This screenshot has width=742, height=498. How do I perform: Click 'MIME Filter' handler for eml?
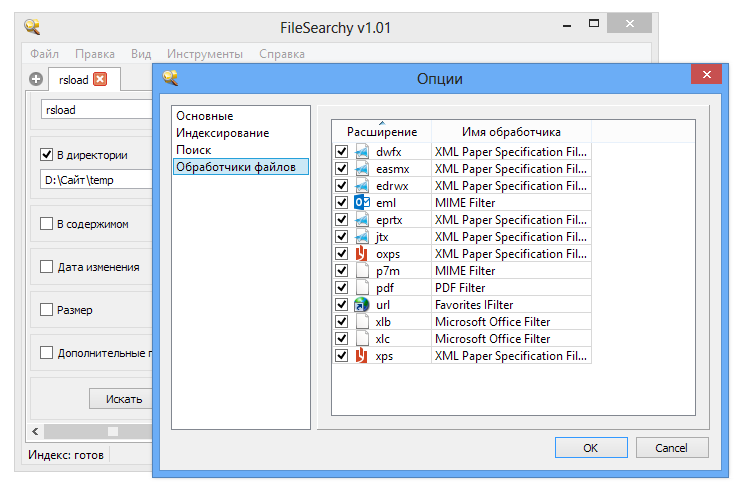tap(465, 203)
